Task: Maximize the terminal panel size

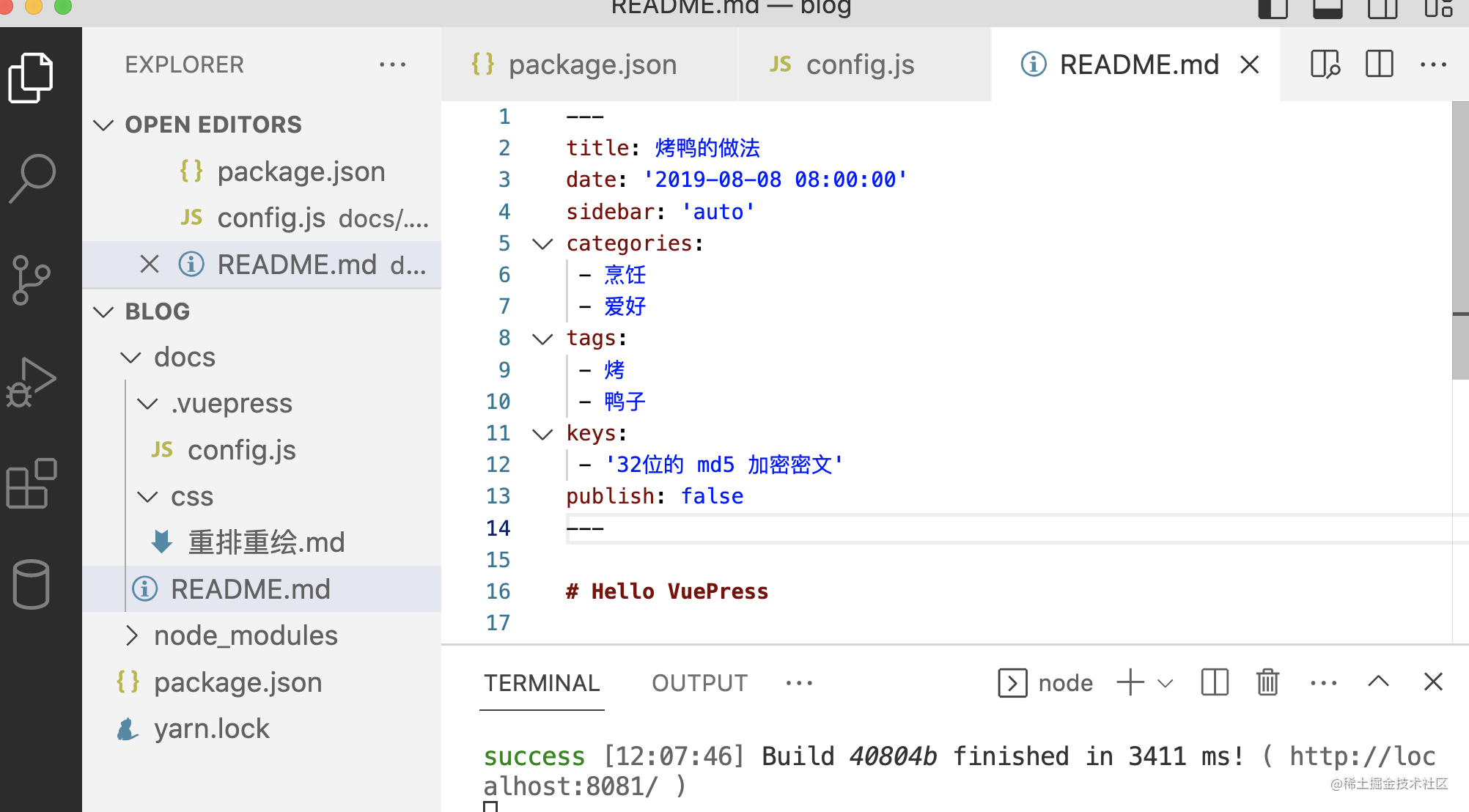Action: click(1379, 682)
